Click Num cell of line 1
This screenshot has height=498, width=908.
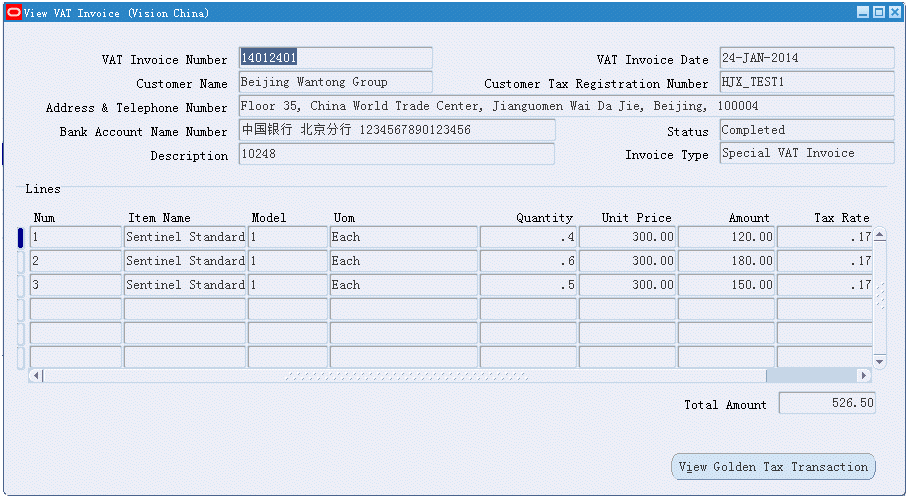[x=76, y=237]
